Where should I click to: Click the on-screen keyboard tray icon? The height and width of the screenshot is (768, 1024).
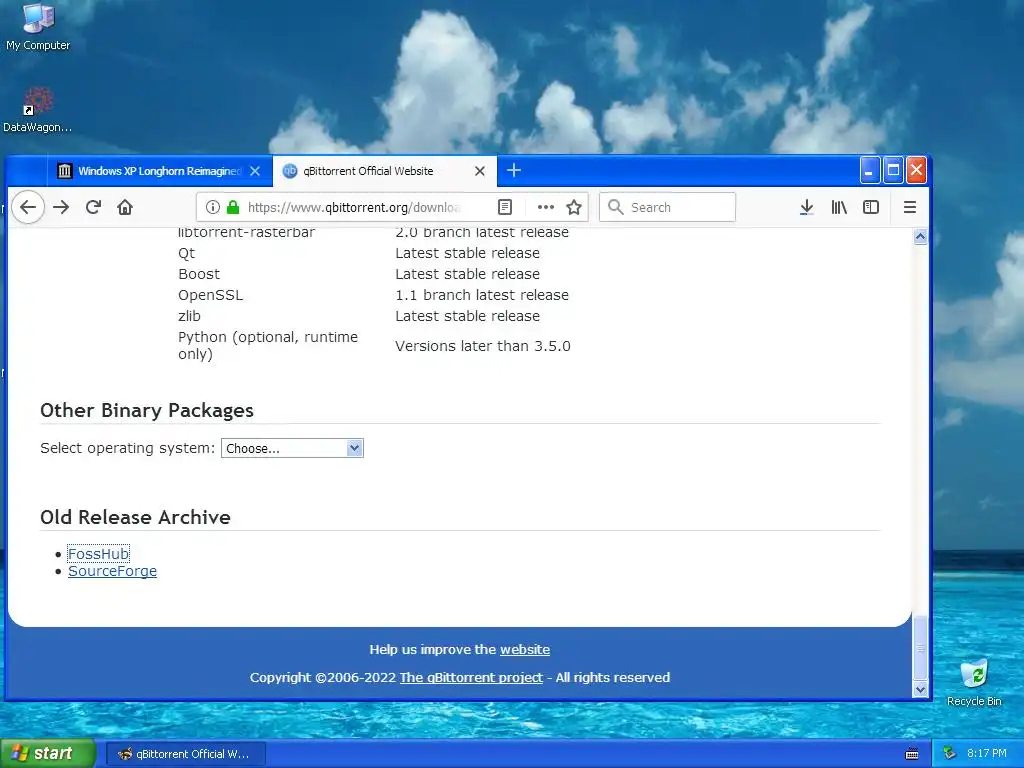click(x=912, y=754)
